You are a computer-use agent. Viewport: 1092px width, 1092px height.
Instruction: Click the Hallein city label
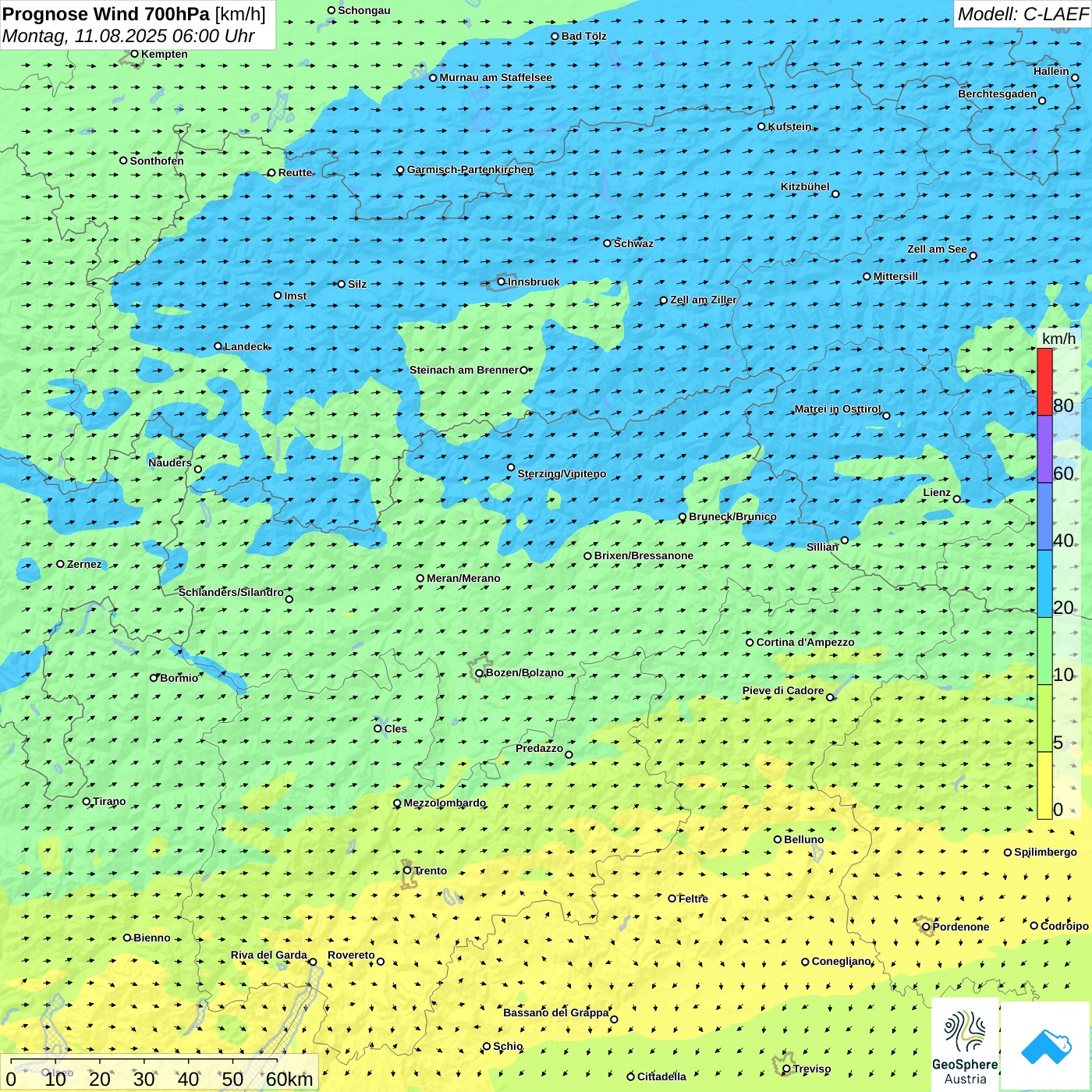point(1051,71)
